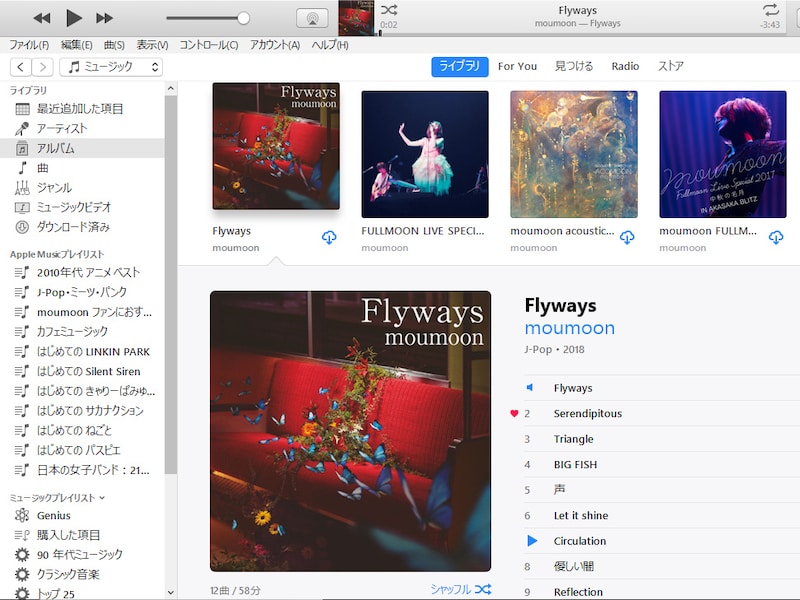Switch to the Radio tab
This screenshot has height=600, width=800.
[625, 66]
